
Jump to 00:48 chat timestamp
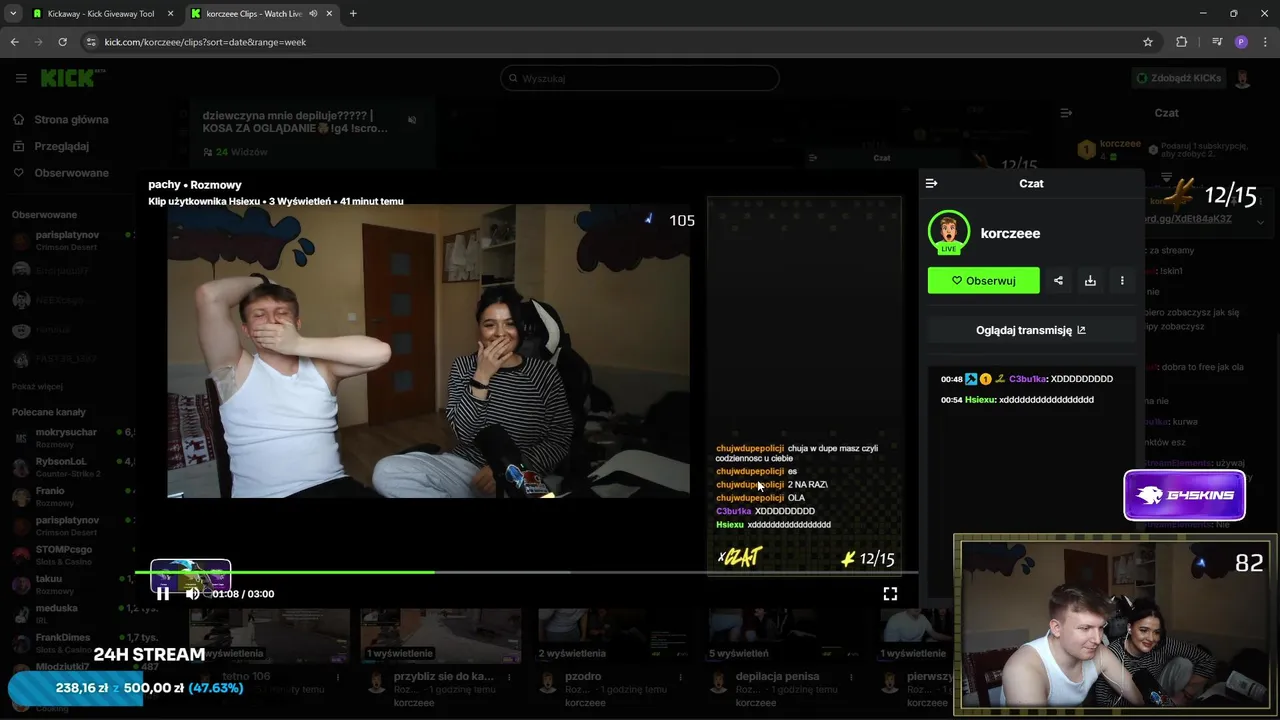[x=951, y=379]
